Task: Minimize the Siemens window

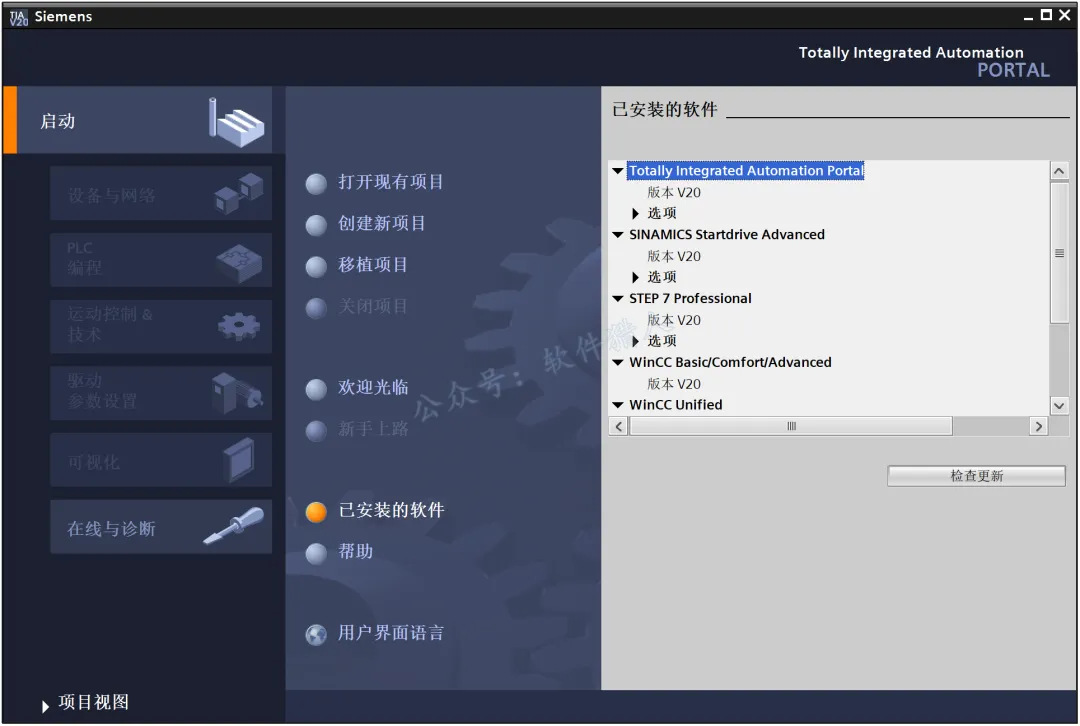Action: tap(1028, 17)
